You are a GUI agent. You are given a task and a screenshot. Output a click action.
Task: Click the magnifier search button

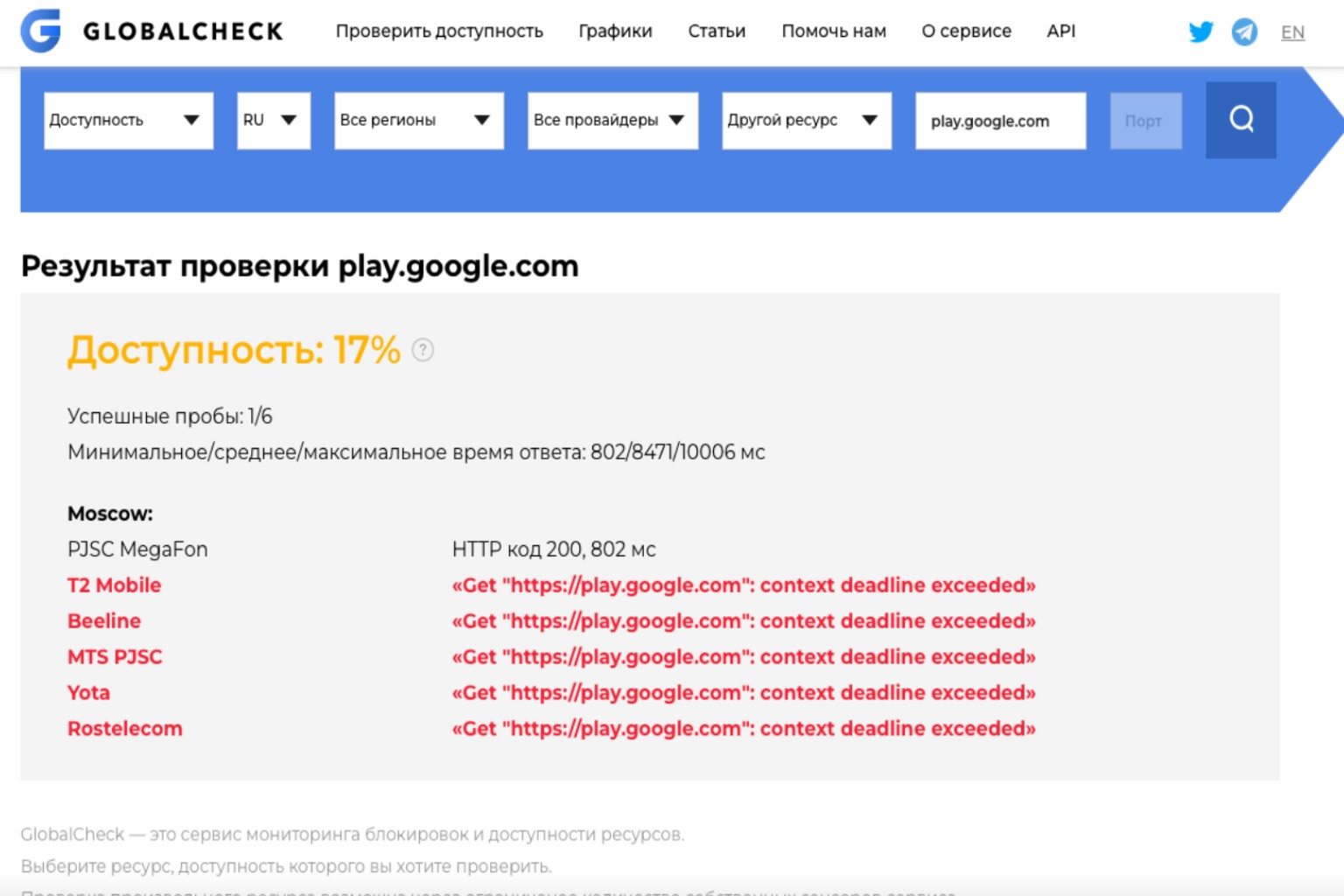click(x=1241, y=120)
